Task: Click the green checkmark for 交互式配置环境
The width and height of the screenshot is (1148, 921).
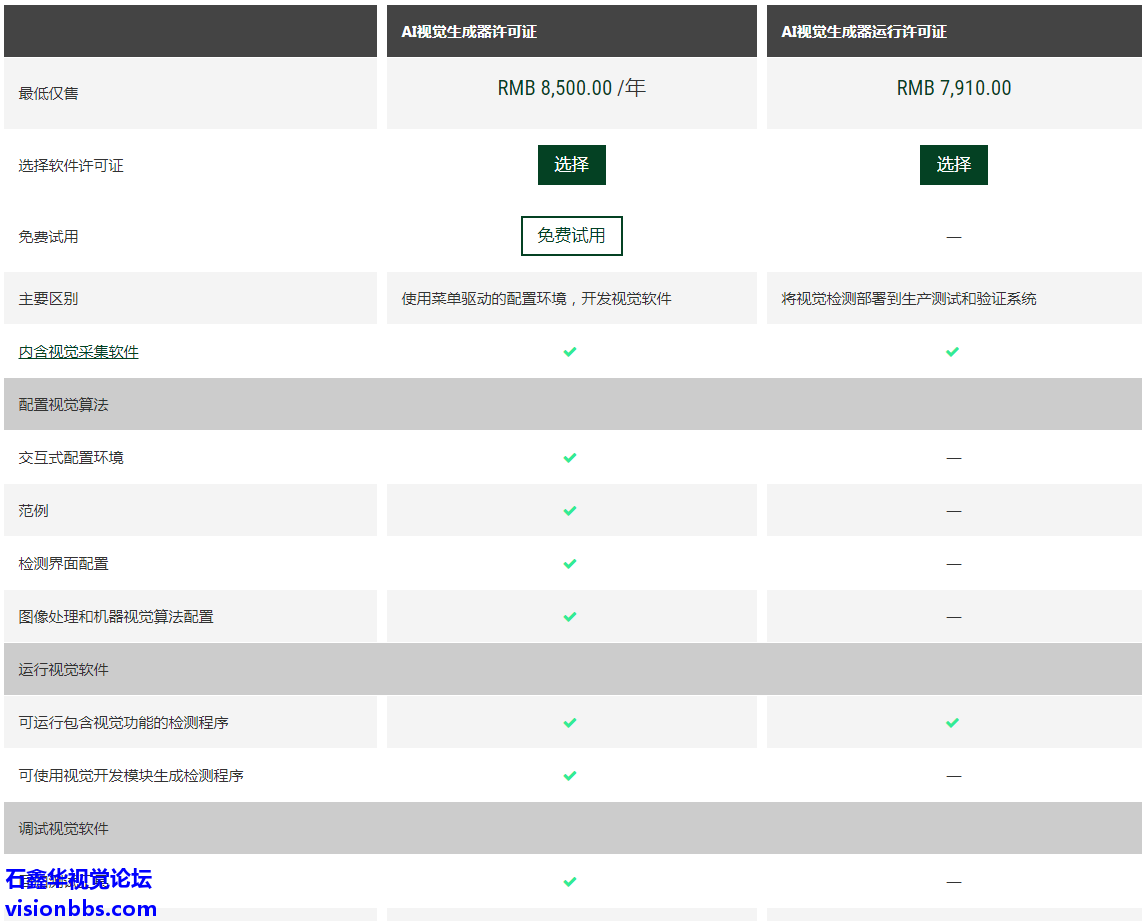Action: 570,458
